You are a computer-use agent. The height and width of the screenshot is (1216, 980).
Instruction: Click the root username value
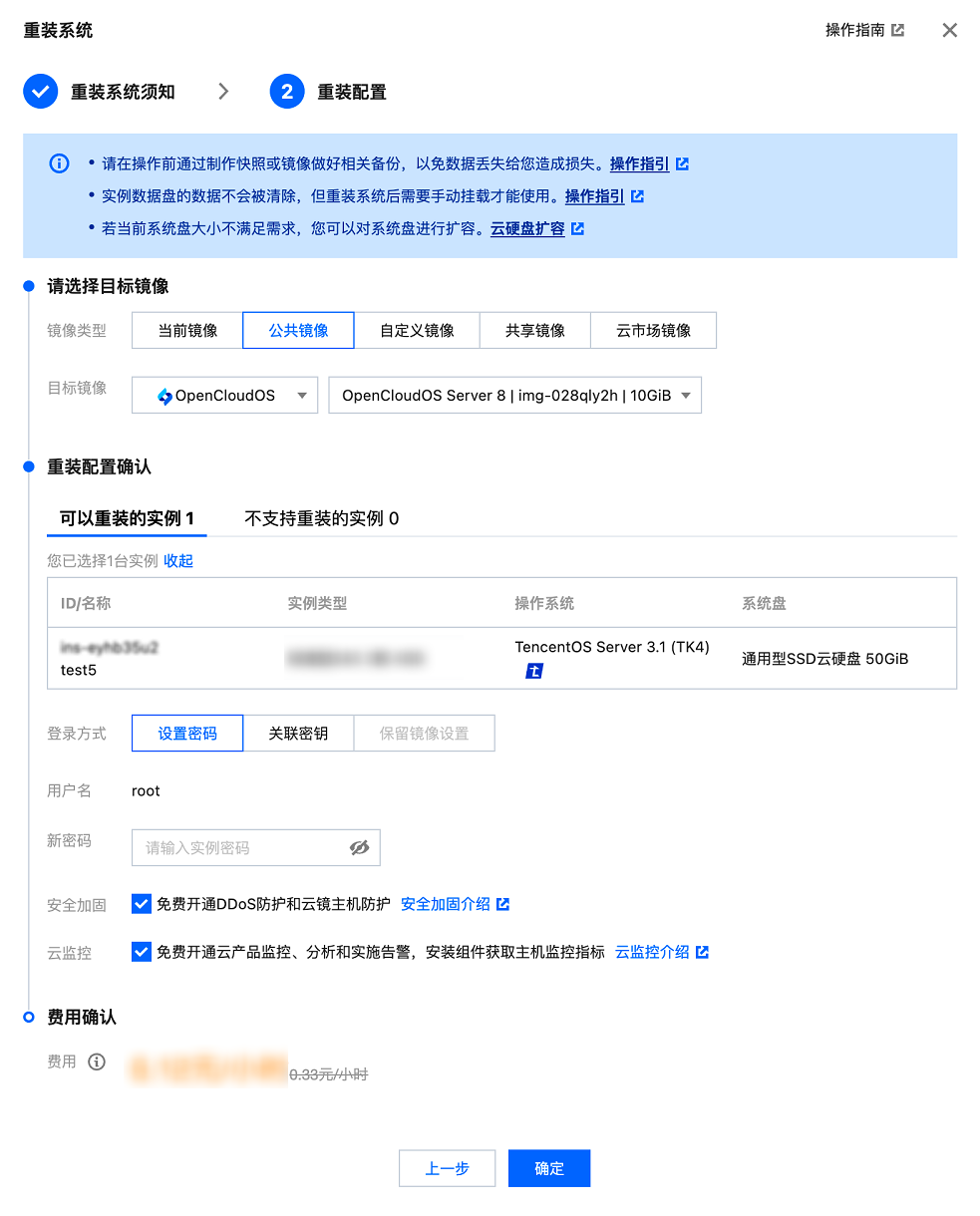[146, 790]
